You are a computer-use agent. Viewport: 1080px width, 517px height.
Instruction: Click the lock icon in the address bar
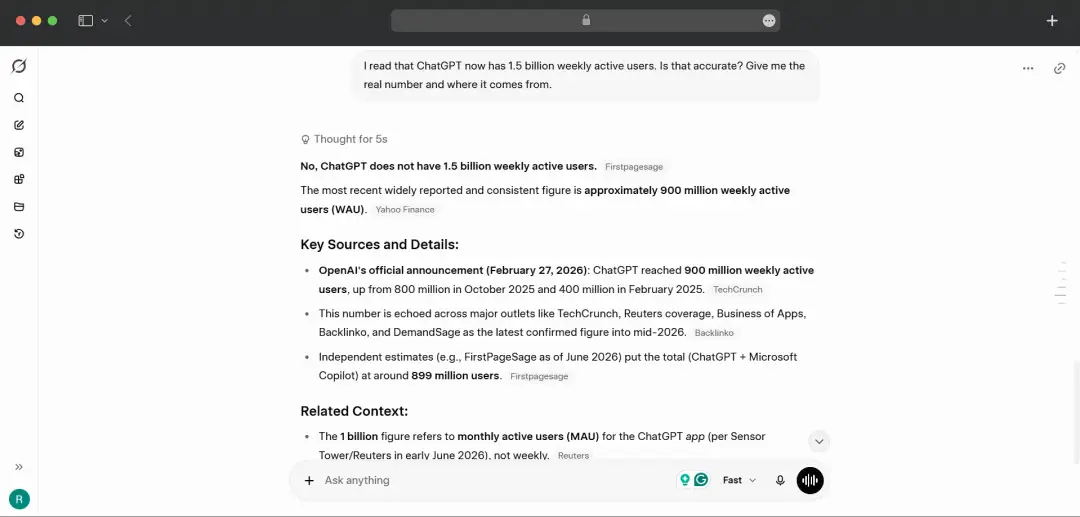(586, 21)
